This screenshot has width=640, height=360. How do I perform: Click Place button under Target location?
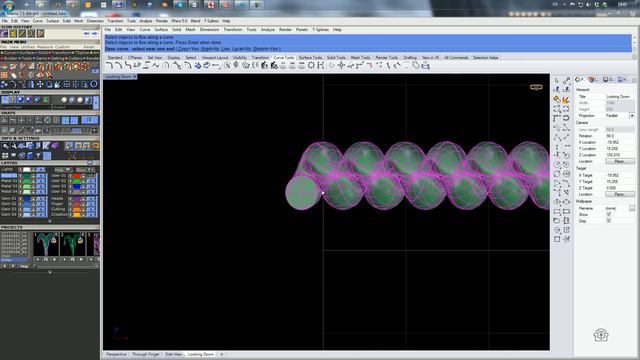619,194
